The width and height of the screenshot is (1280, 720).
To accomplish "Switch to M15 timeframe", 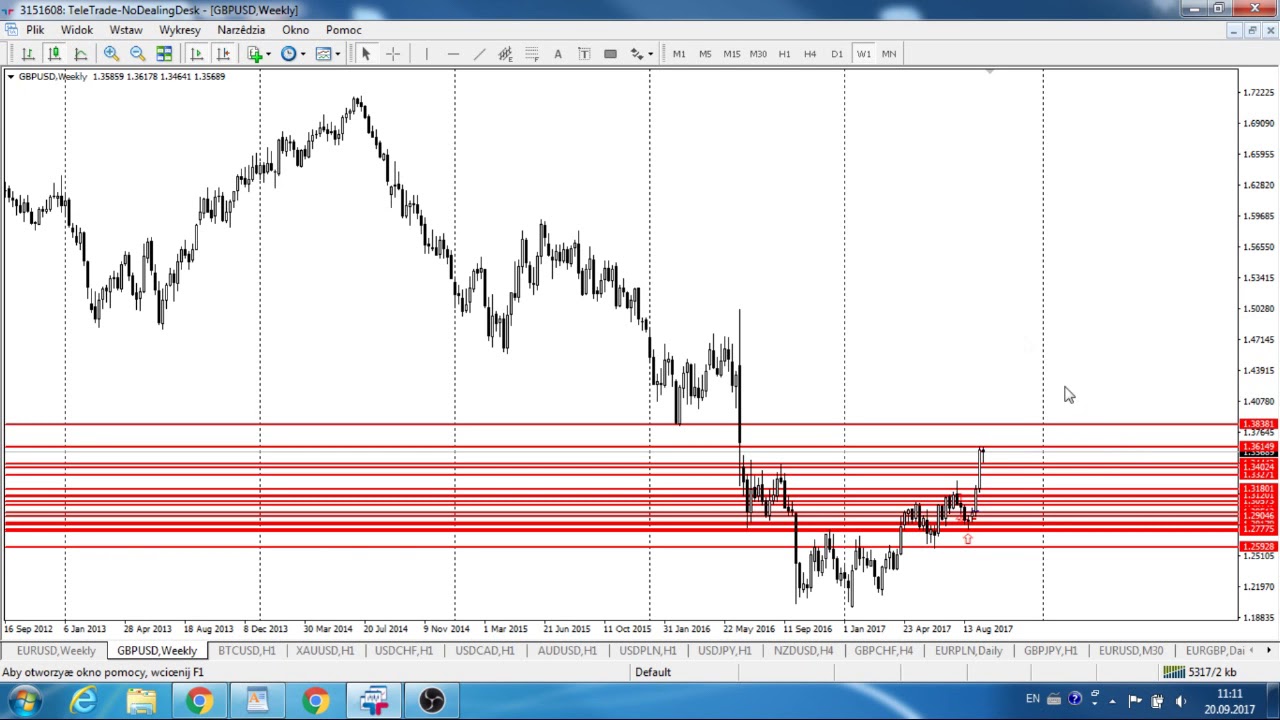I will click(x=732, y=54).
